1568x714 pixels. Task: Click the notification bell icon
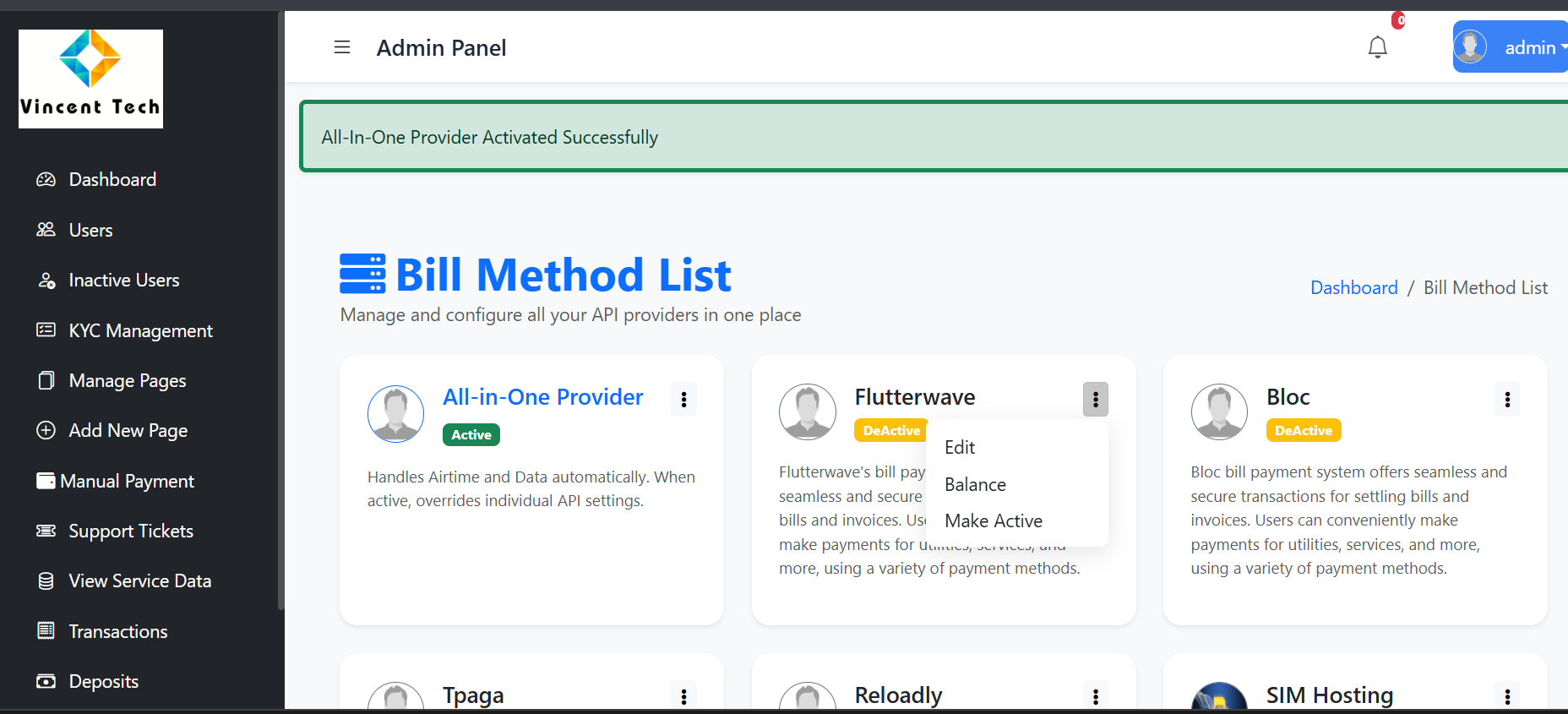1377,47
